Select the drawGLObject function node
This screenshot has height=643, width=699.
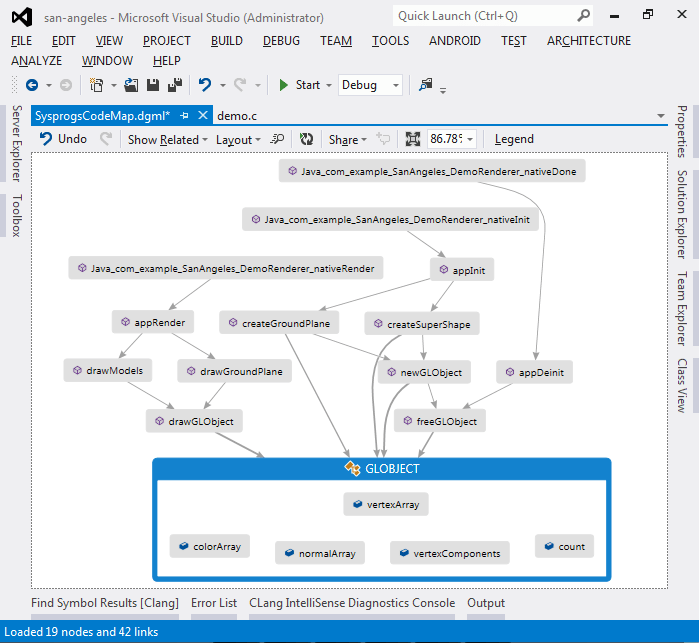(x=194, y=421)
